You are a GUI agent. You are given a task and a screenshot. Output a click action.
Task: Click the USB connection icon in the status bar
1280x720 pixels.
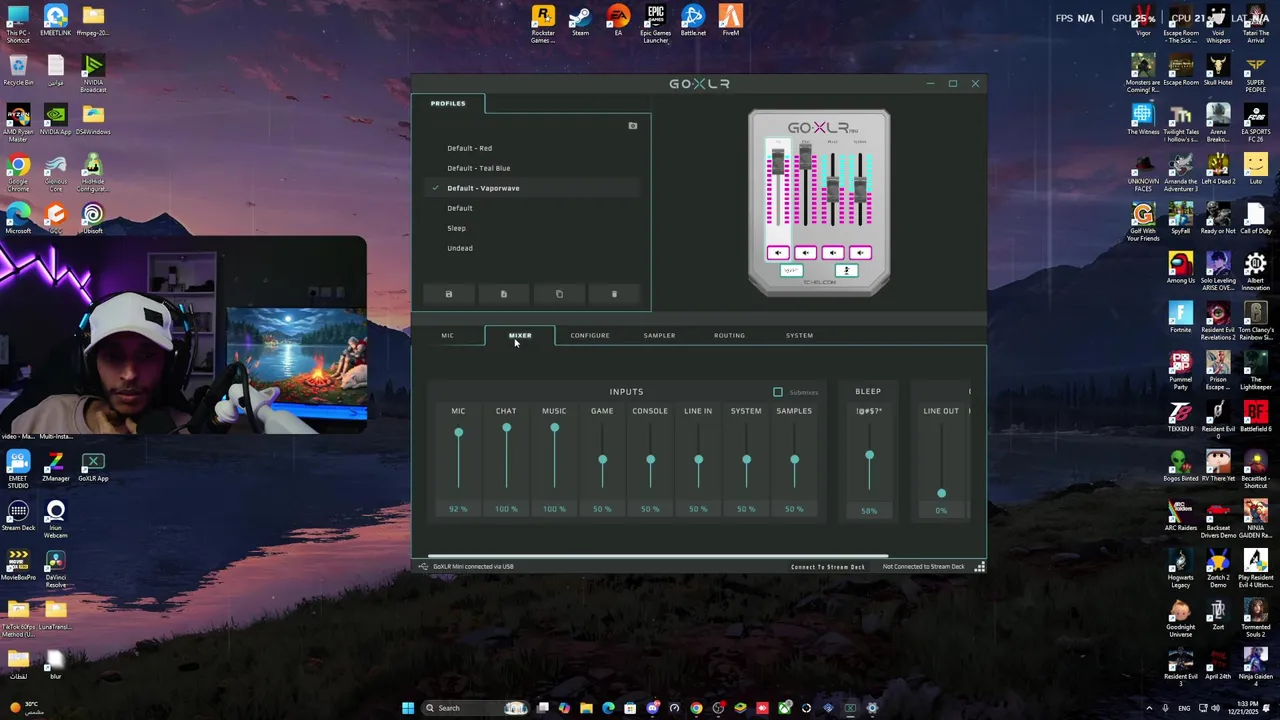click(x=423, y=567)
